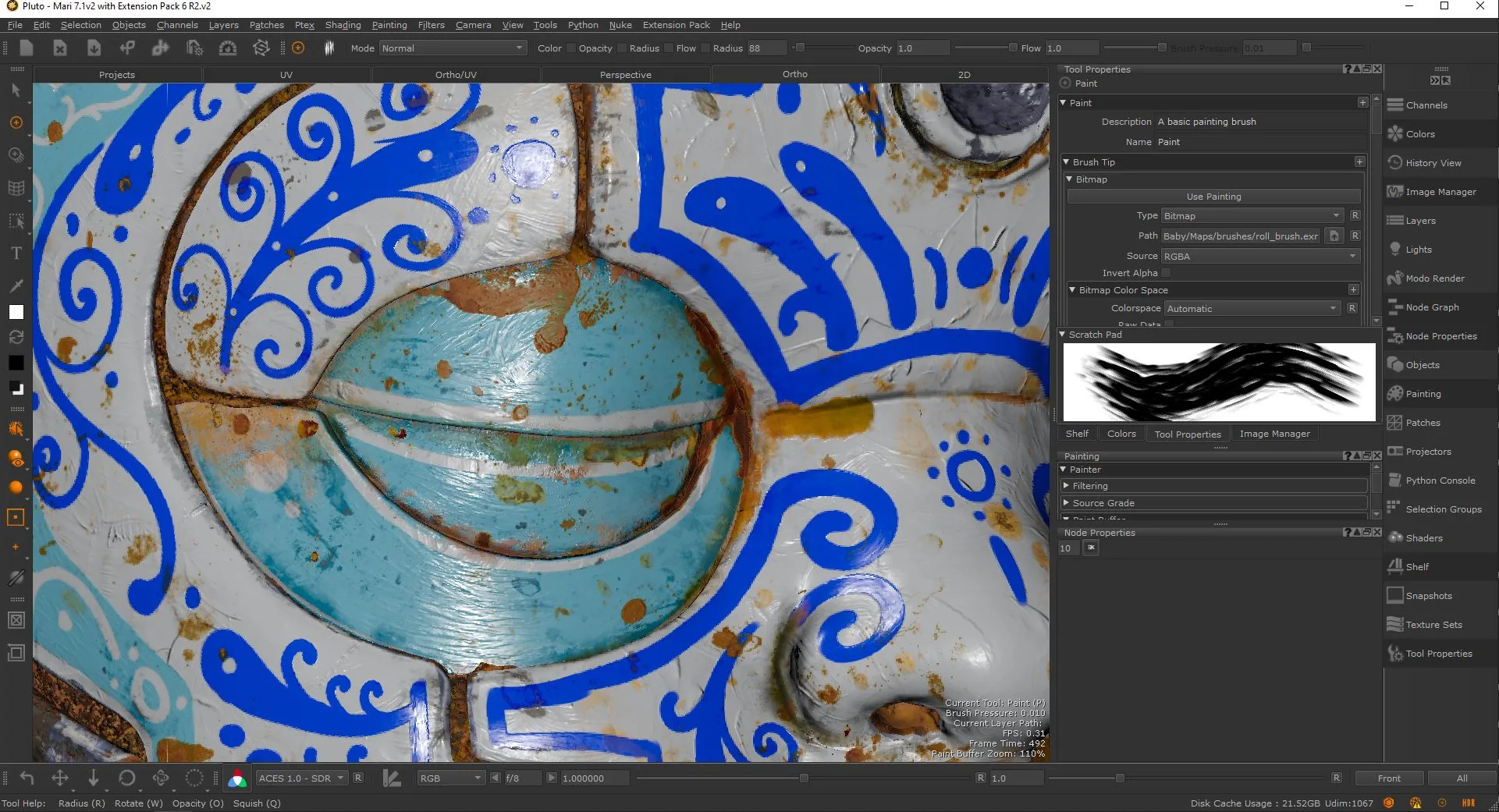Toggle the Raw Data checkbox
This screenshot has height=812, width=1499.
click(x=1169, y=324)
